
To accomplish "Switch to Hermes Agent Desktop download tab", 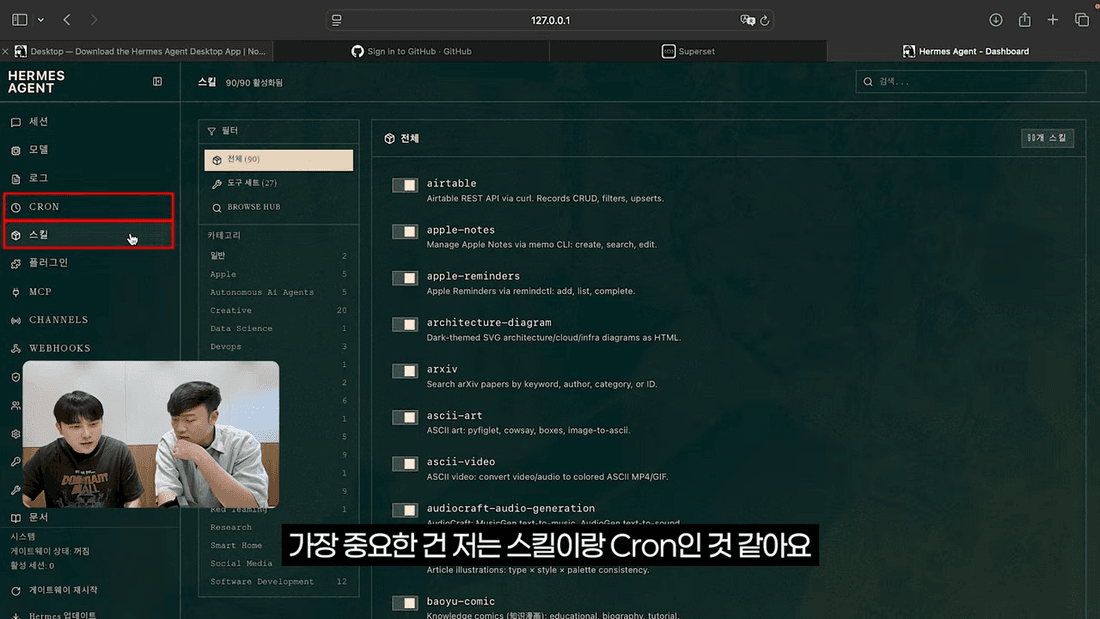I will point(140,51).
